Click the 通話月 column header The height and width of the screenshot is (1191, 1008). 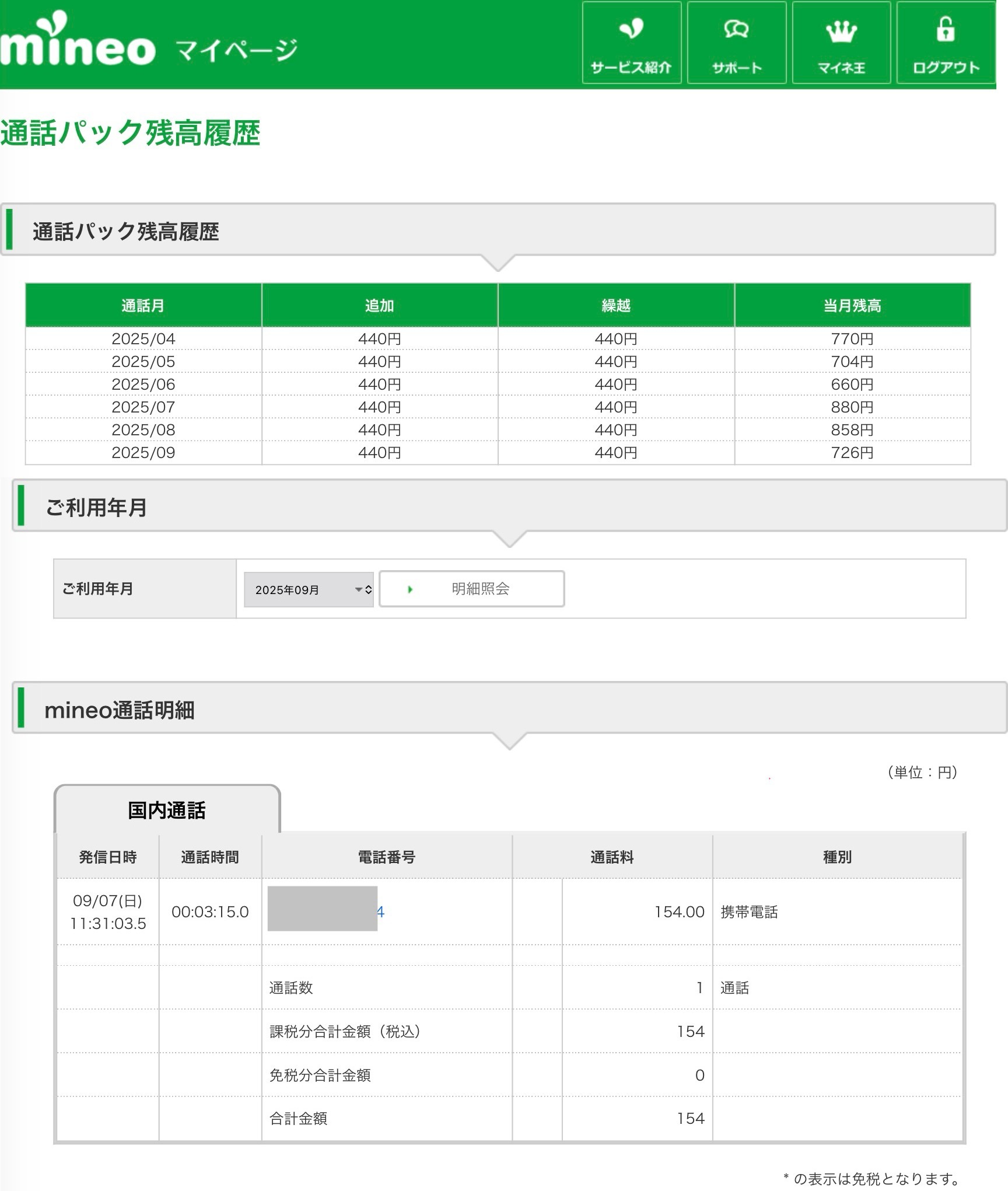[143, 305]
